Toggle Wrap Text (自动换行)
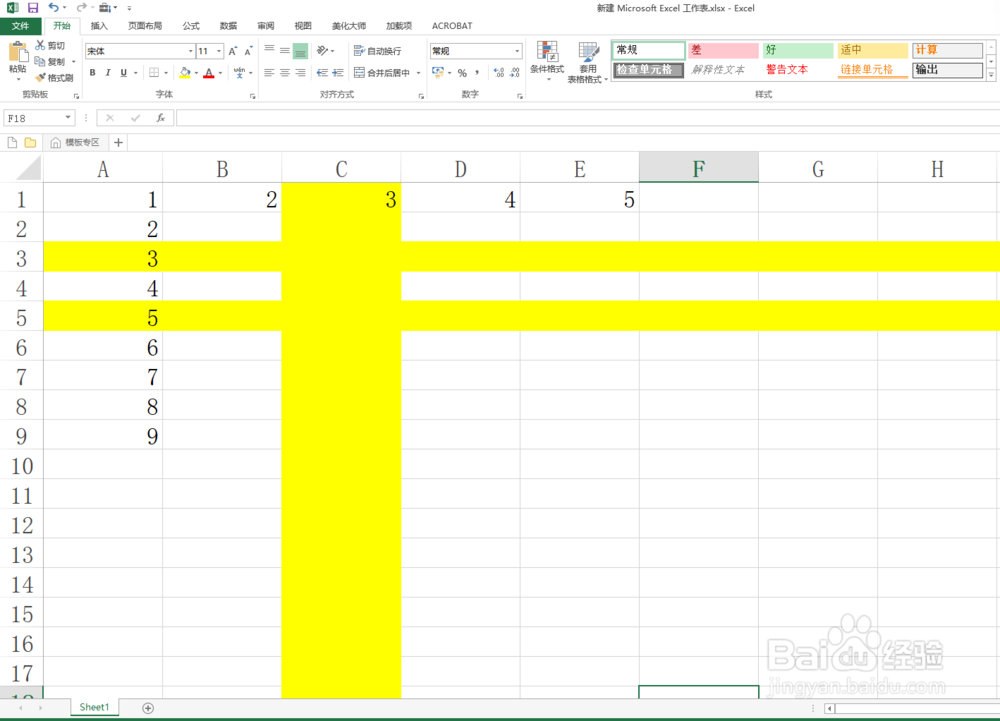 pos(378,51)
